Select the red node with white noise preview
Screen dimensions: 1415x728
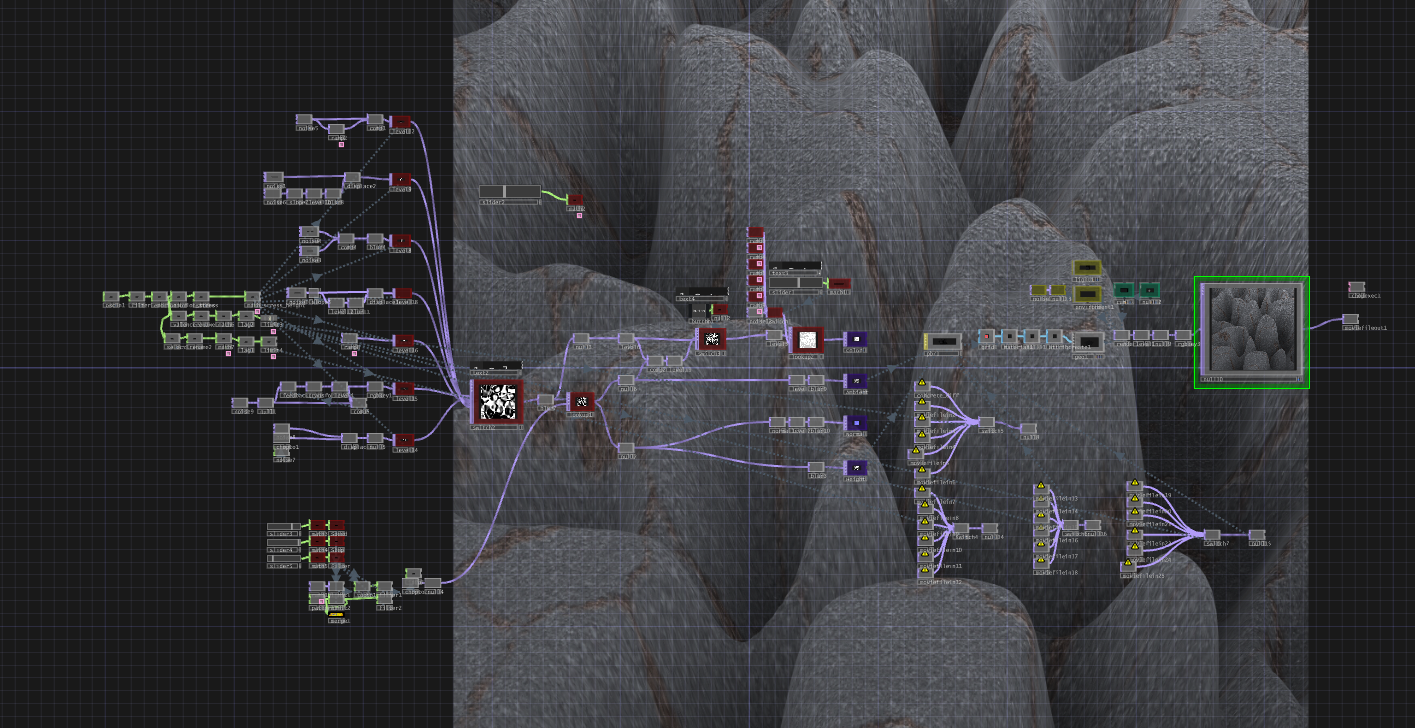(806, 340)
